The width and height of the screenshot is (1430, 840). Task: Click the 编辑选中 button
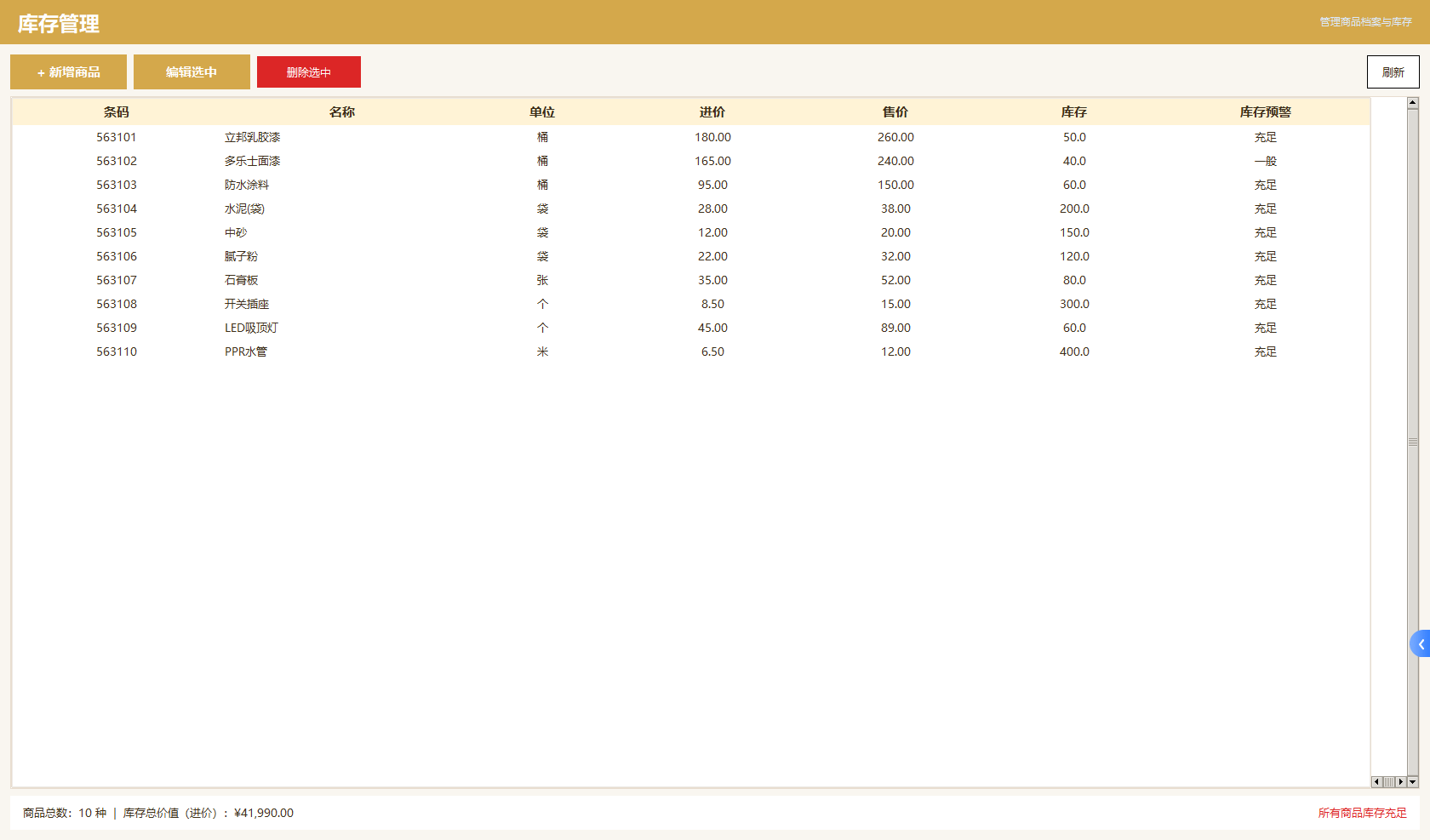(192, 72)
